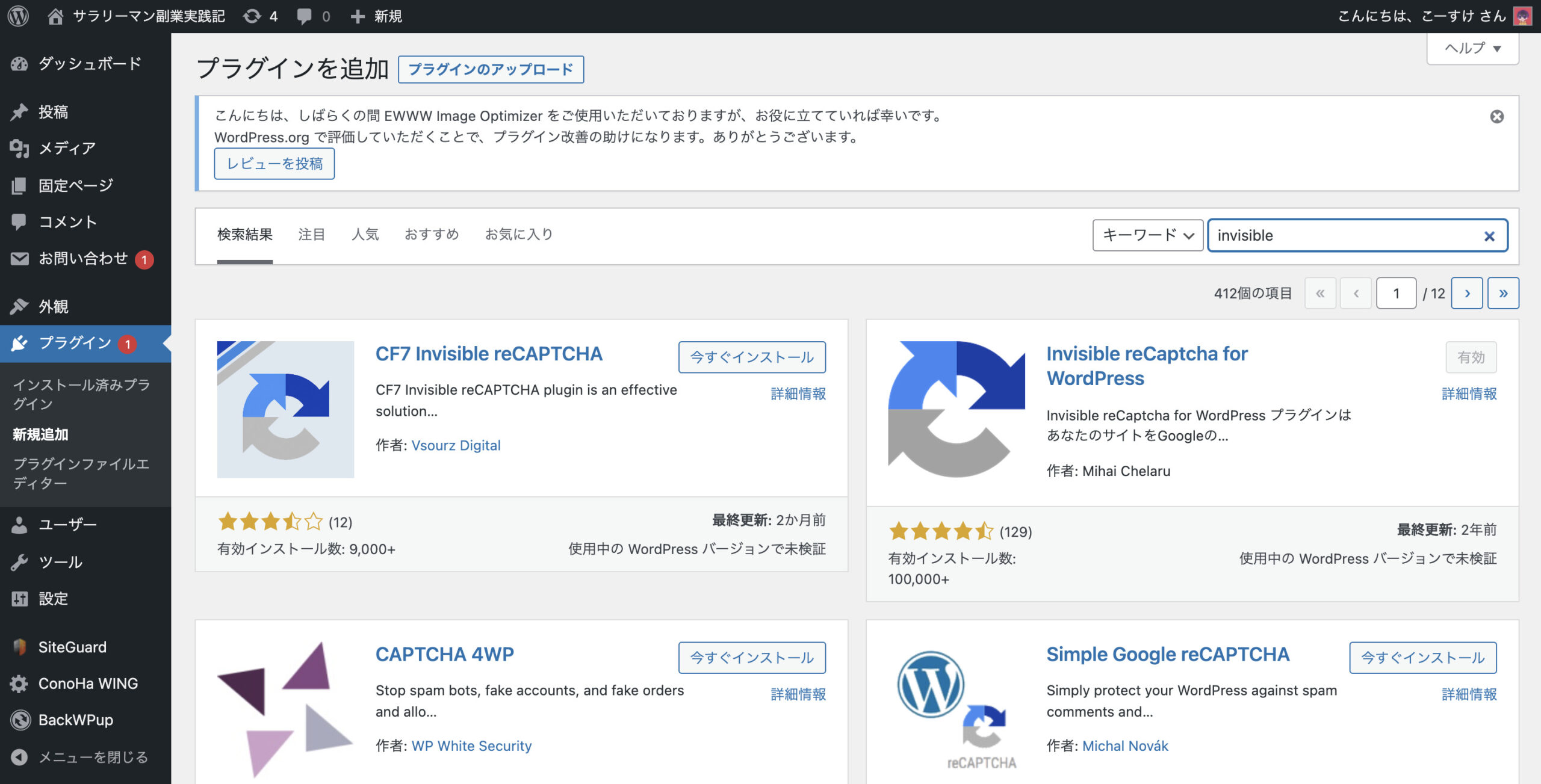Install CF7 Invisible reCAPTCHA plugin now
The image size is (1541, 784).
pos(751,357)
